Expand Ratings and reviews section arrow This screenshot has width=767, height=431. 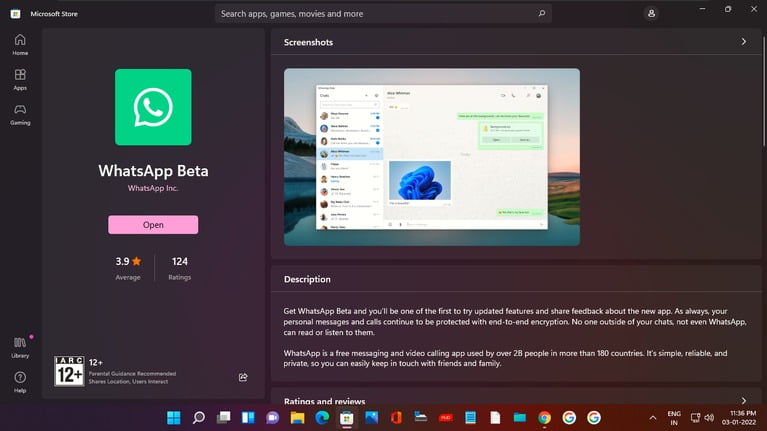[x=744, y=401]
